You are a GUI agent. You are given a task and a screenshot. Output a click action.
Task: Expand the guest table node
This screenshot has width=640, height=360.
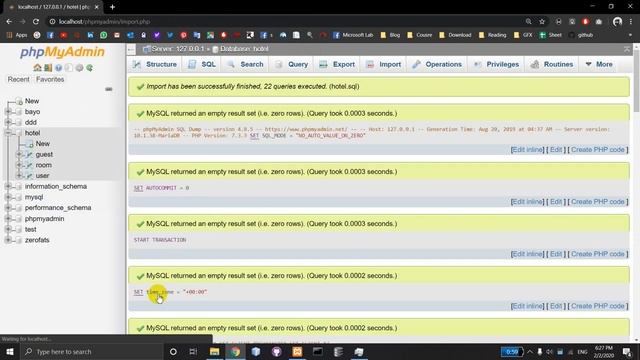click(19, 154)
